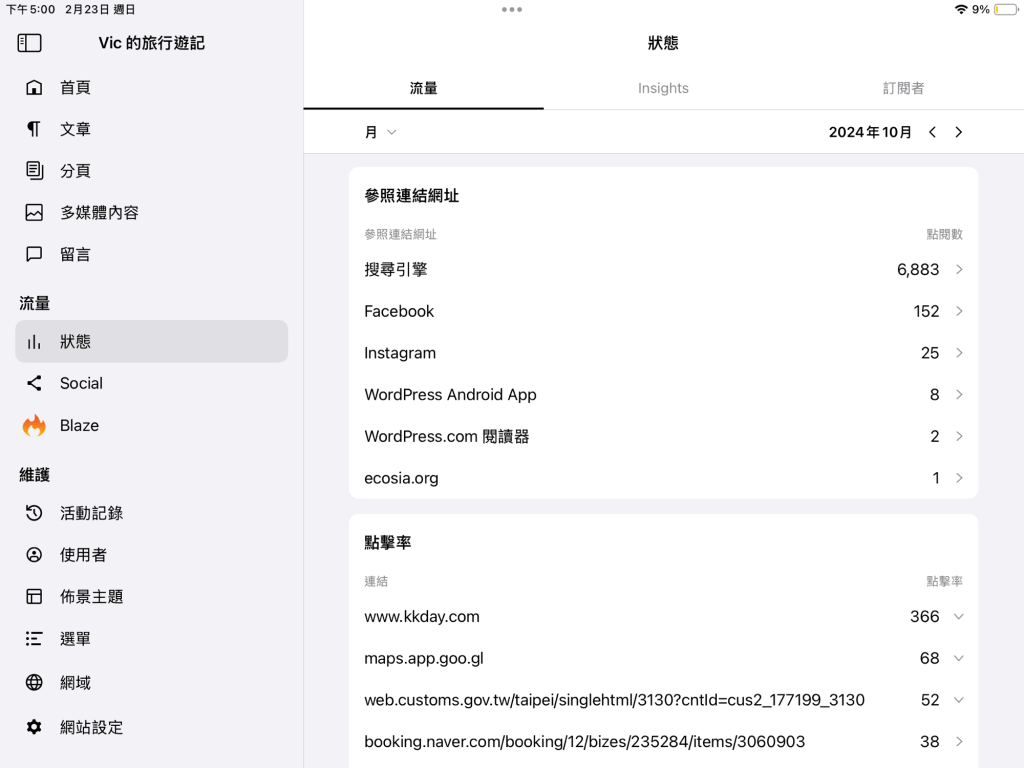Open 首頁 home icon in sidebar
The height and width of the screenshot is (768, 1024).
coord(34,88)
